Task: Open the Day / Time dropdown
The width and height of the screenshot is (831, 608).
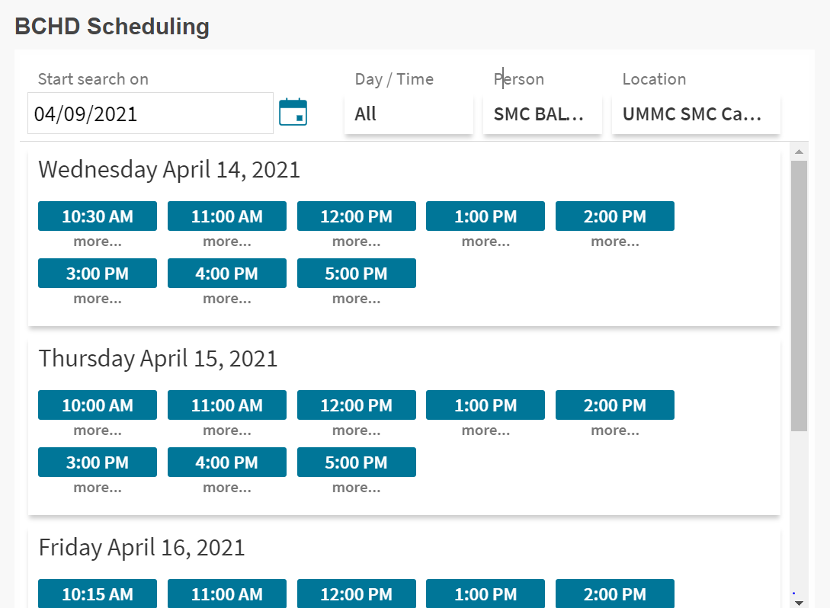Action: (408, 114)
